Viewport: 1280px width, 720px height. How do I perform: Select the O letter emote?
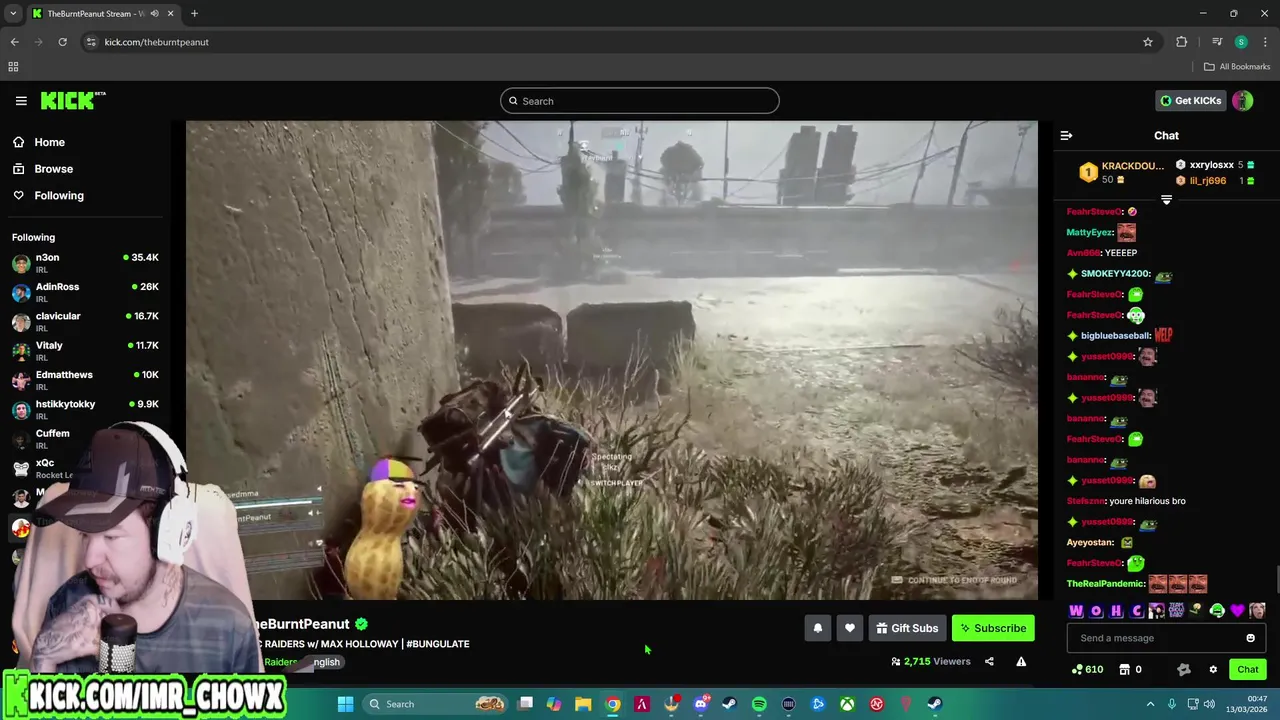pos(1096,610)
